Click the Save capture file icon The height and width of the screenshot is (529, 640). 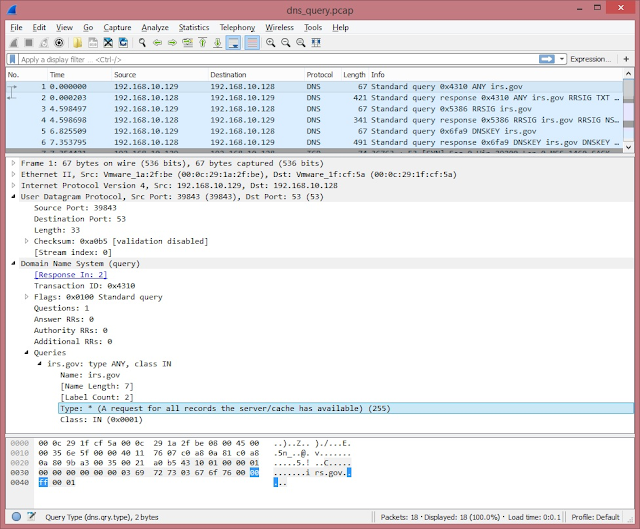(93, 42)
